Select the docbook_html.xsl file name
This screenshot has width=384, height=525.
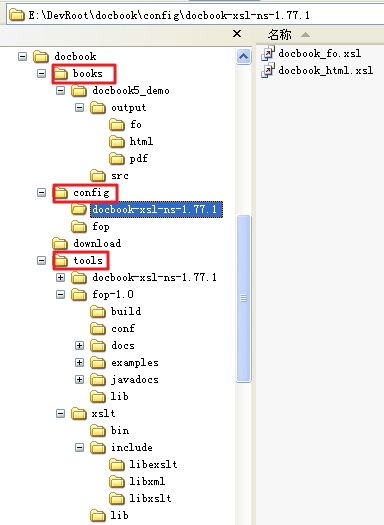coord(326,71)
